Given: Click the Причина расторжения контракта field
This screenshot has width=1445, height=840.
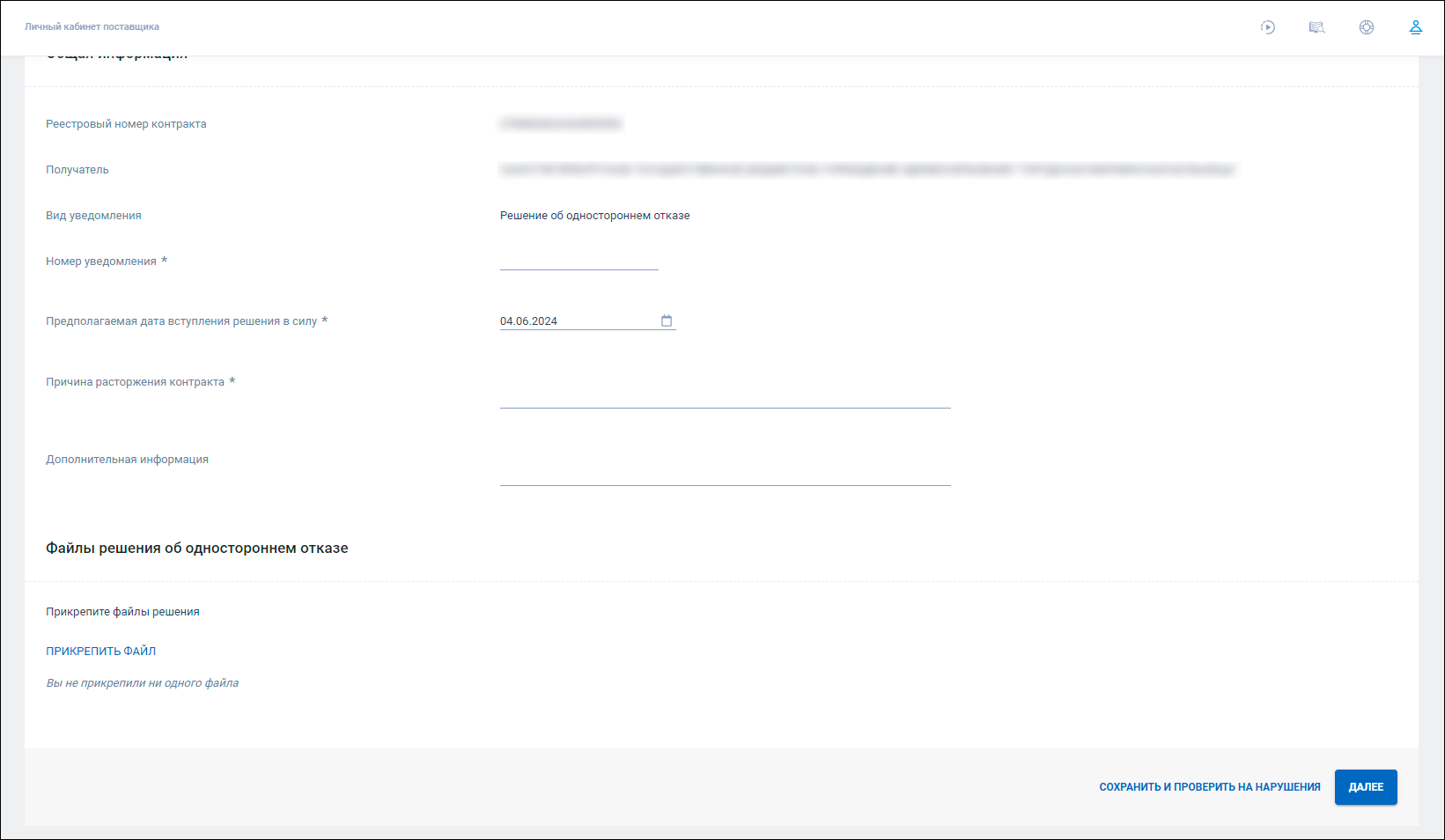Looking at the screenshot, I should coord(726,391).
